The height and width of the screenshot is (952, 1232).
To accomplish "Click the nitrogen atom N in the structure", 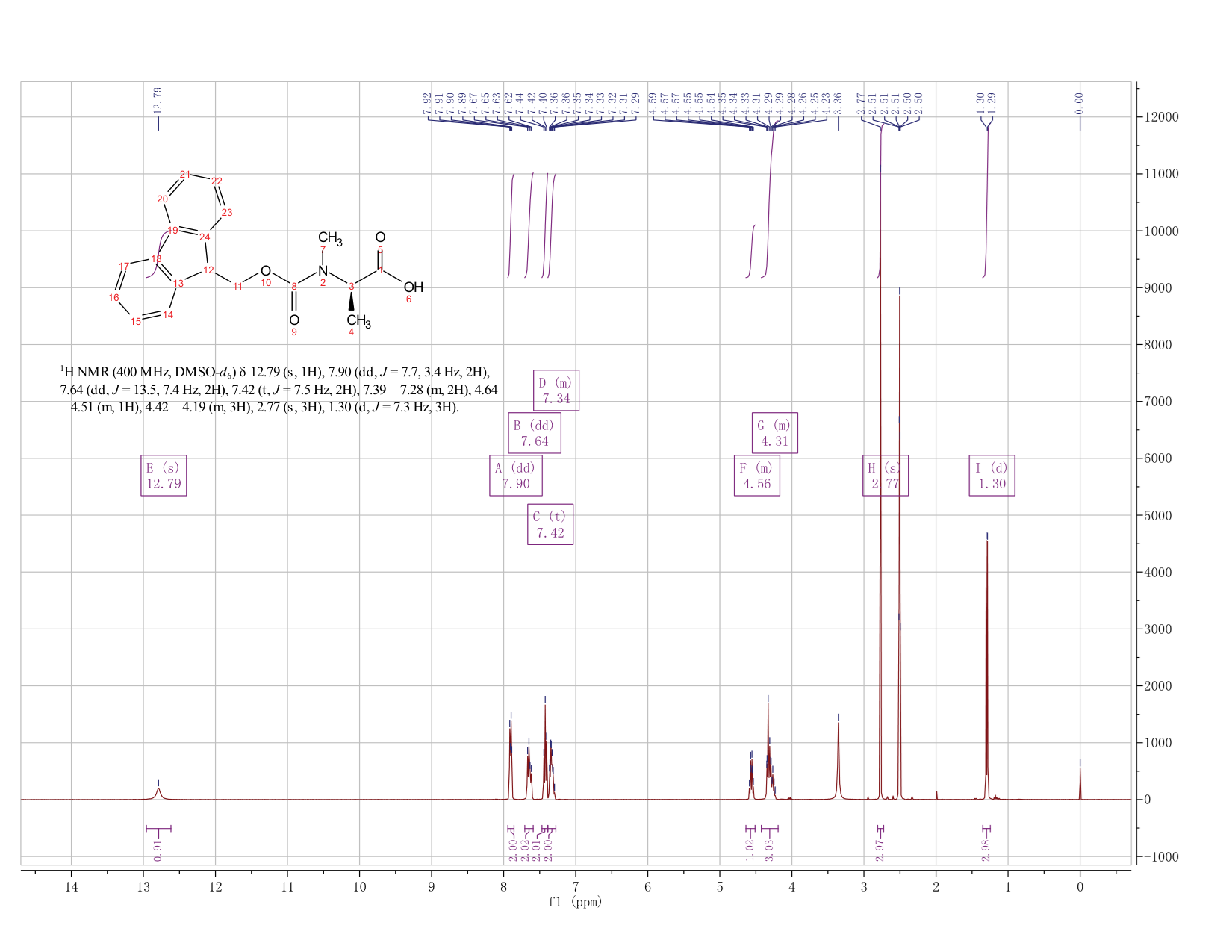I will (323, 270).
